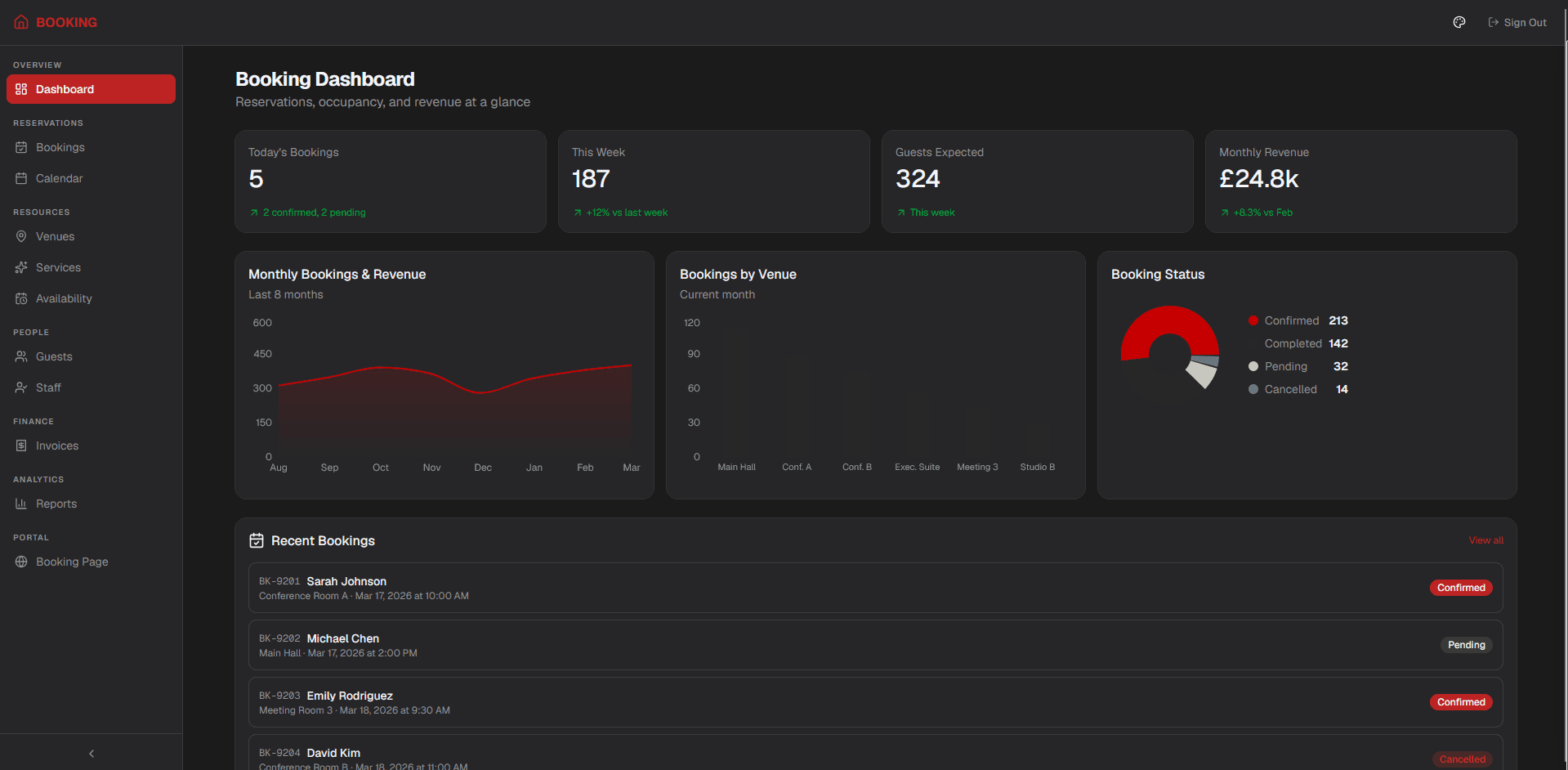The height and width of the screenshot is (770, 1568).
Task: Open booking BK-9203 Emily Rodriguez row
Action: point(876,702)
